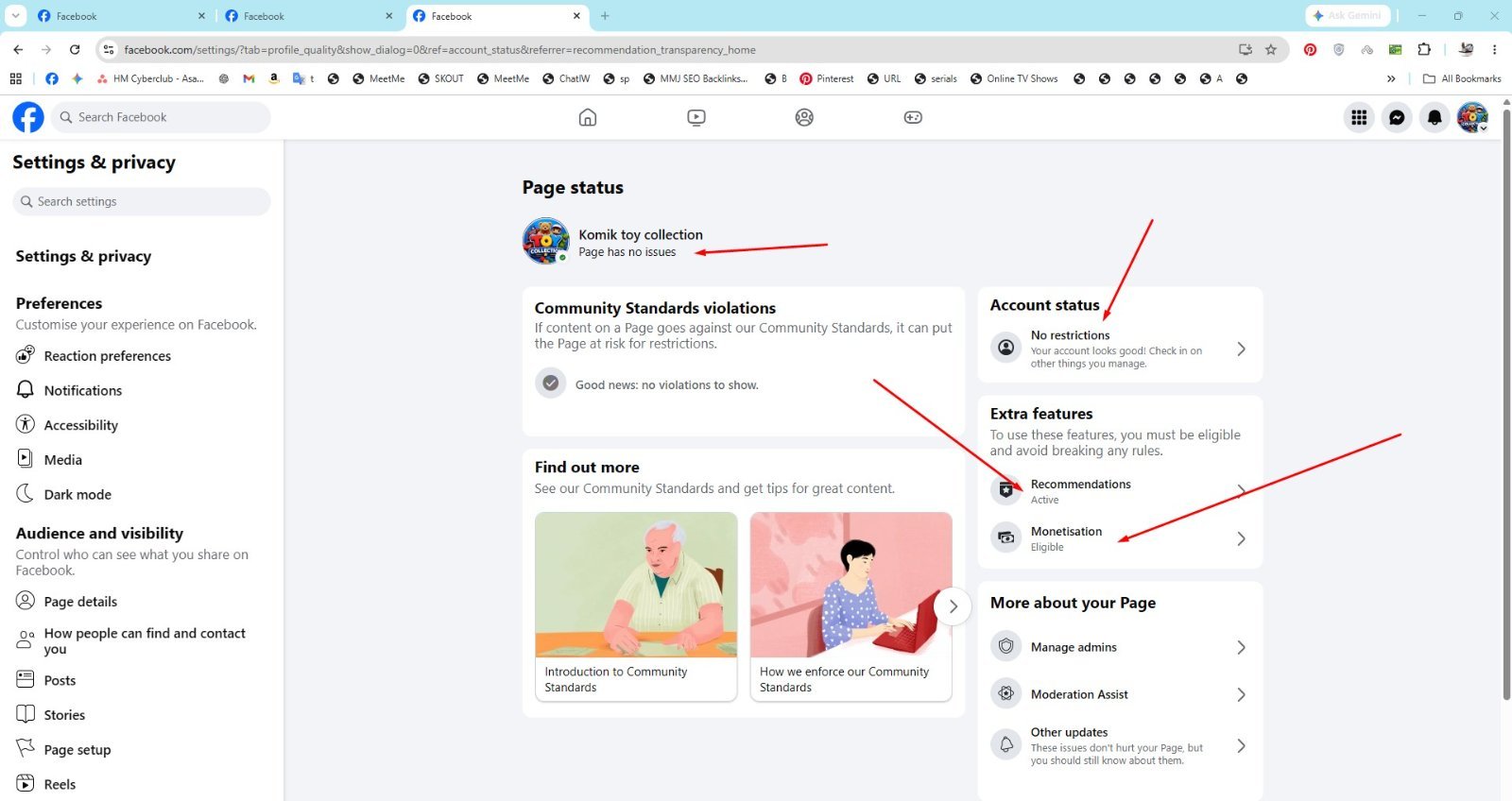Open How we enforce our Community Standards card
Viewport: 1512px width, 801px height.
pyautogui.click(x=850, y=606)
